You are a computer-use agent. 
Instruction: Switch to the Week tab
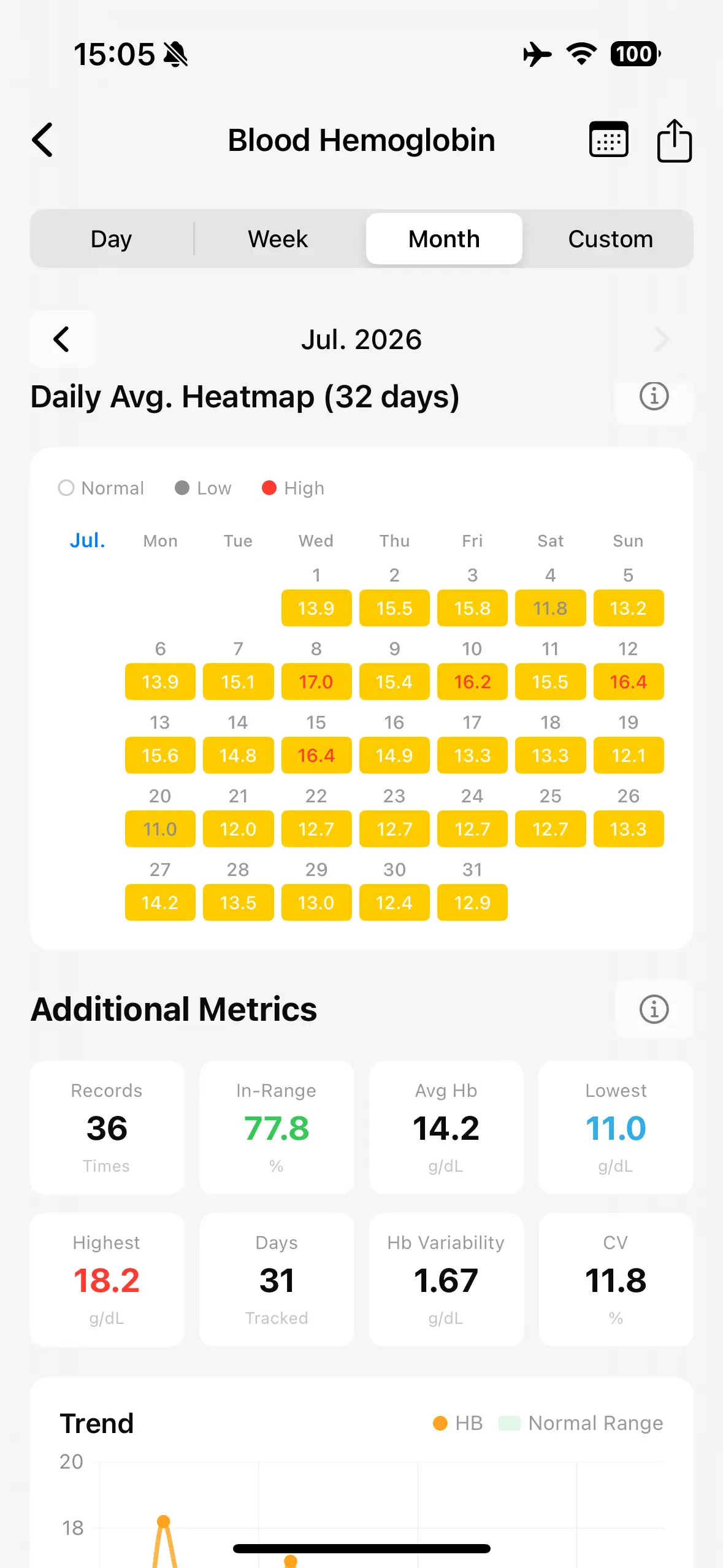click(x=278, y=239)
